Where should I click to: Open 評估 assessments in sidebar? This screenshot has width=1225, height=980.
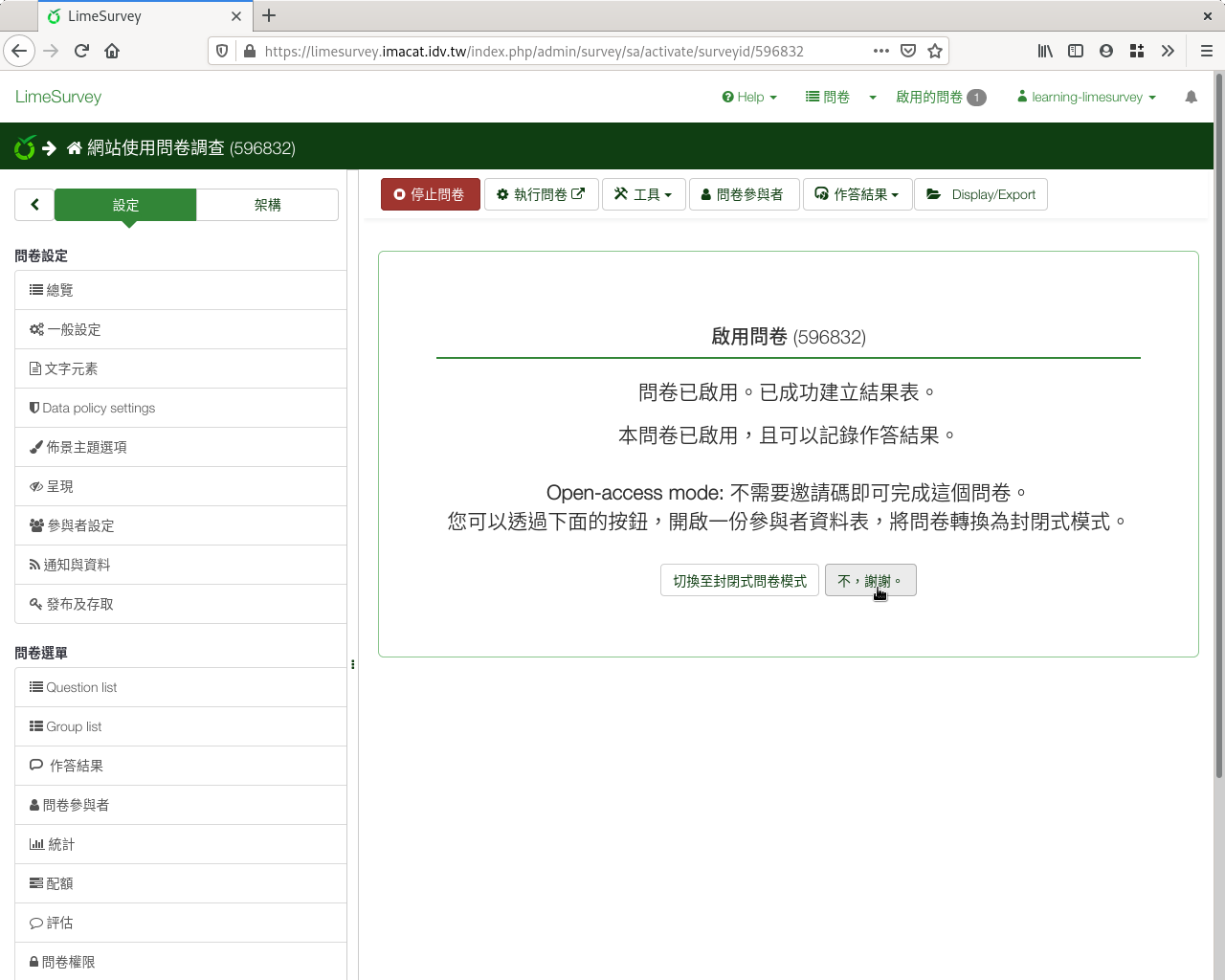[181, 923]
